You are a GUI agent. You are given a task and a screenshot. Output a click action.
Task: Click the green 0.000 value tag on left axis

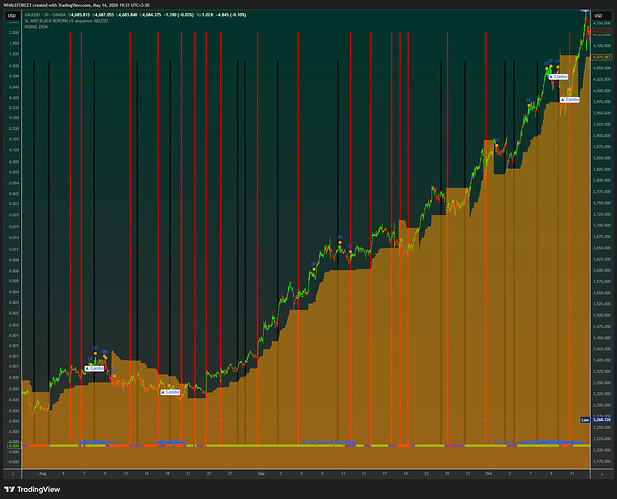pos(13,446)
